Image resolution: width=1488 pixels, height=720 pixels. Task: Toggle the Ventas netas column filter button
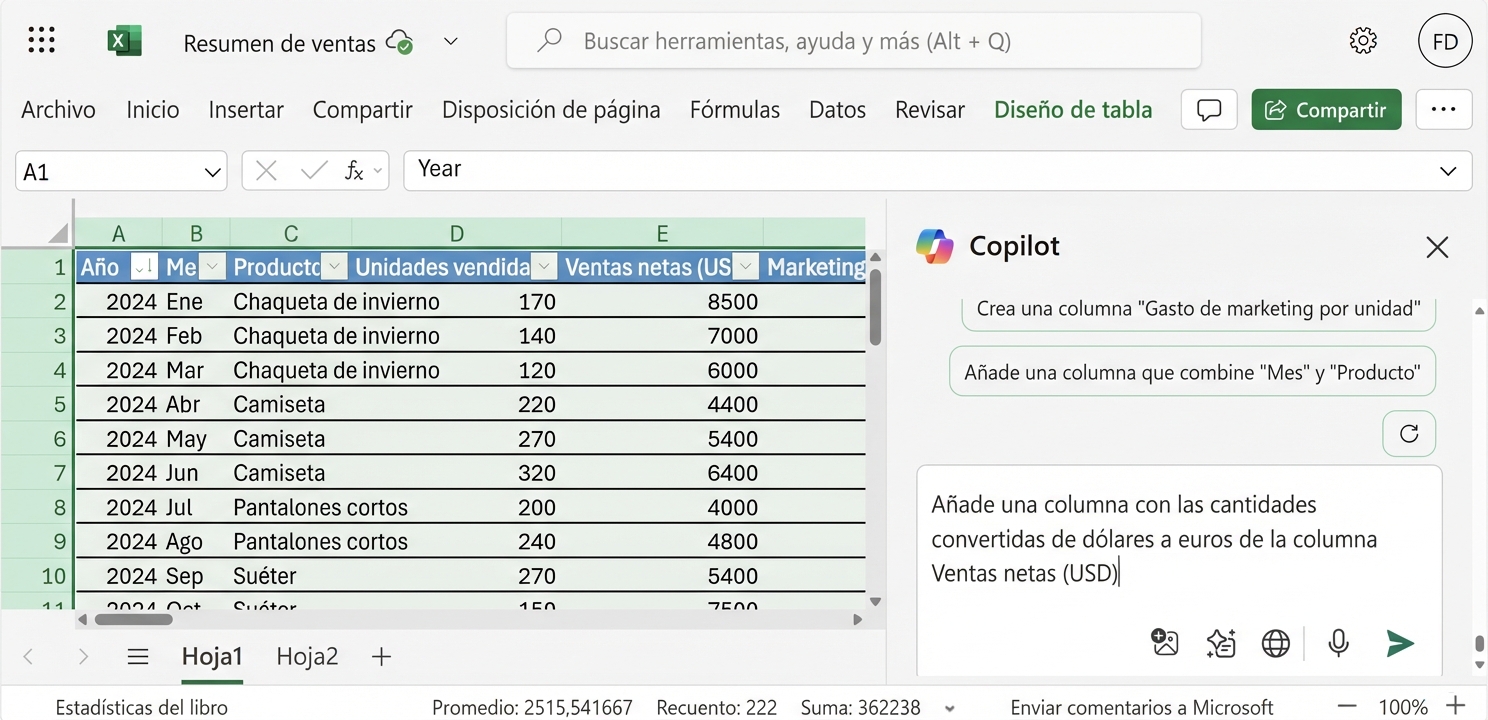(746, 267)
